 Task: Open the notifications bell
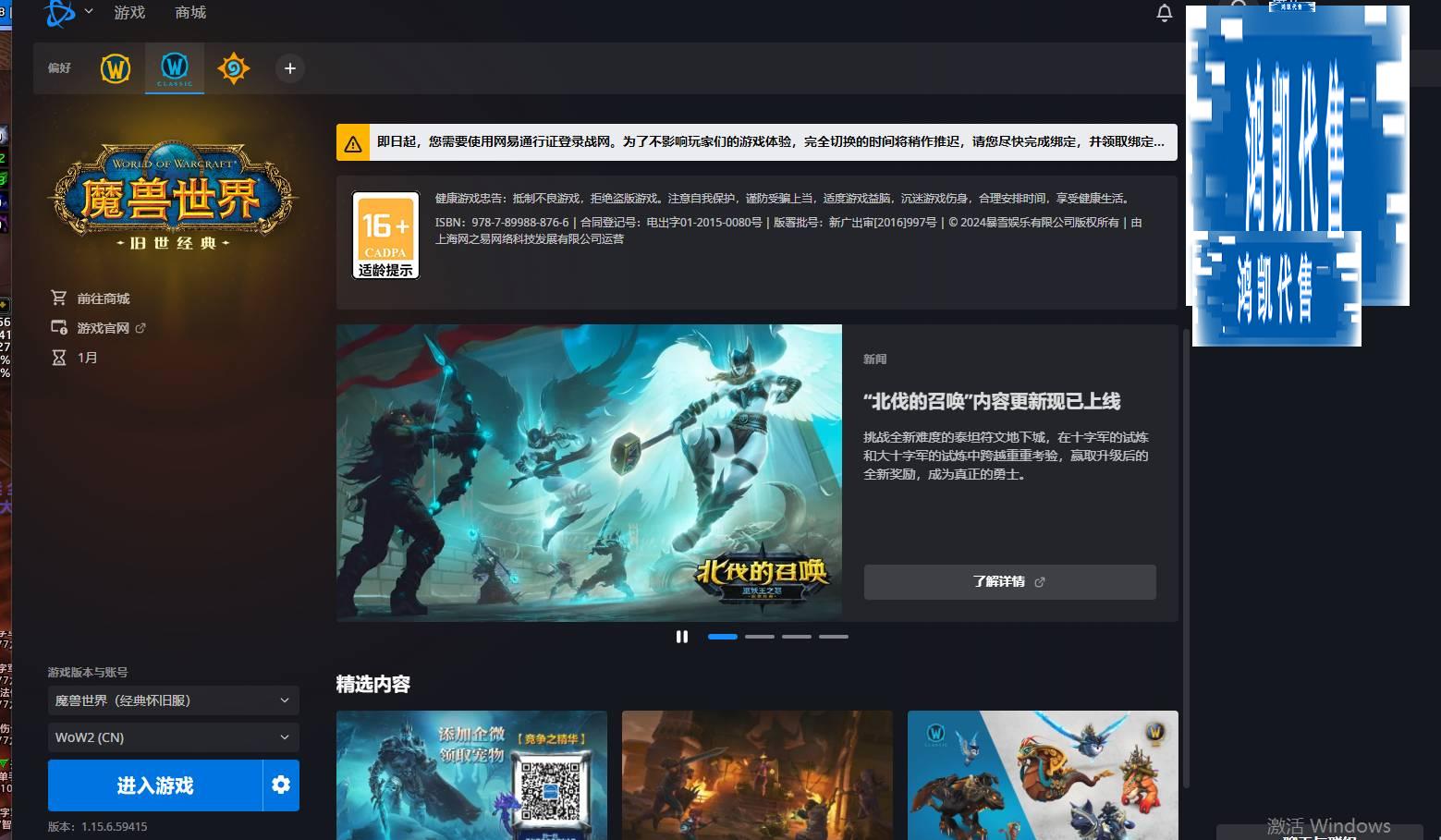coord(1165,13)
